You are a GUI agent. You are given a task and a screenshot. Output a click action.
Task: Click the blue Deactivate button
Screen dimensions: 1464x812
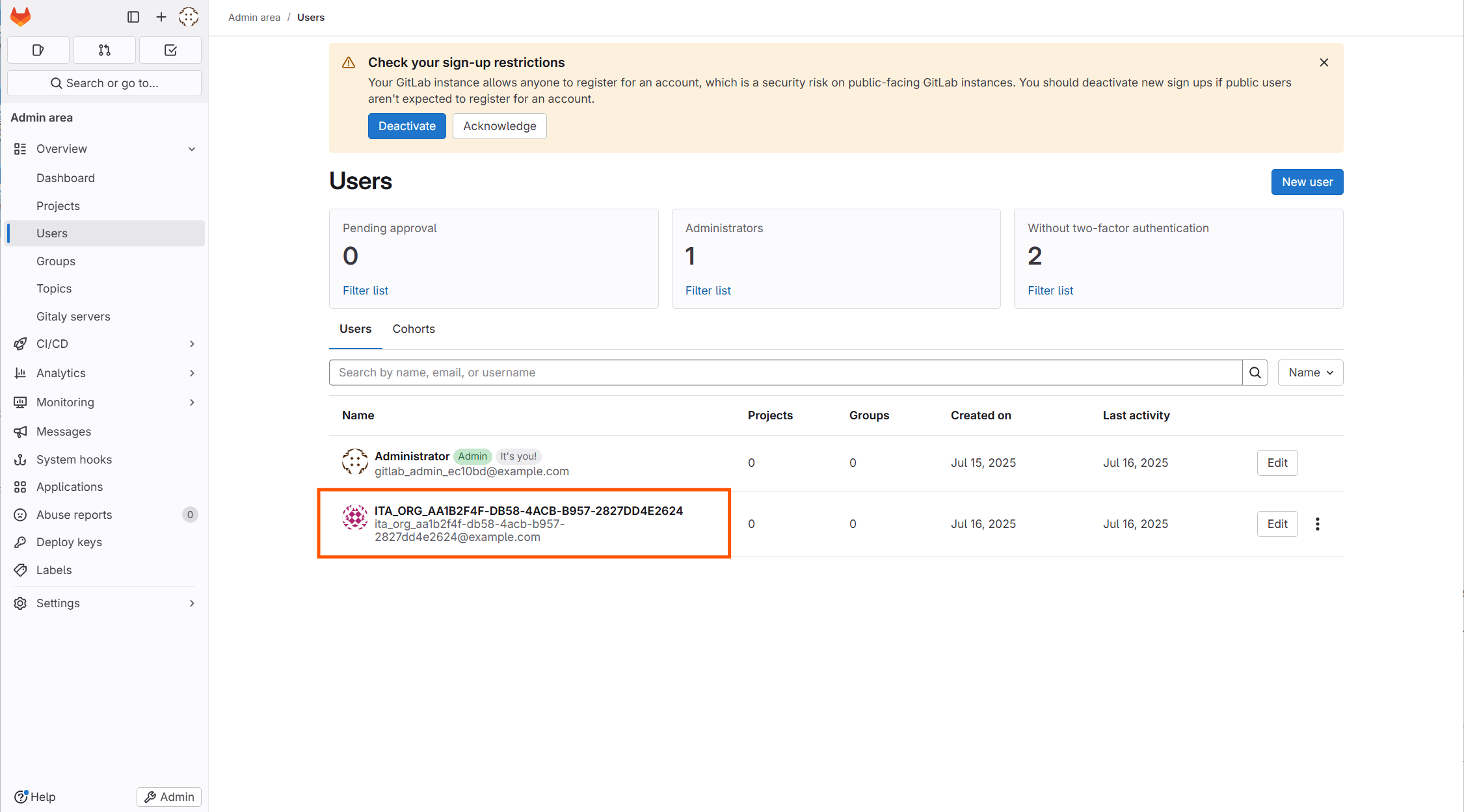(x=407, y=126)
